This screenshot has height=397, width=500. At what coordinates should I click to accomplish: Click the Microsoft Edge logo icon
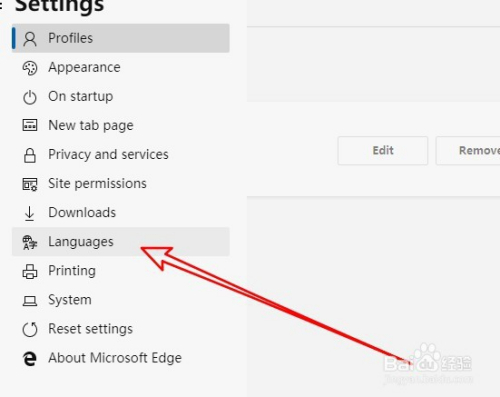click(x=30, y=359)
